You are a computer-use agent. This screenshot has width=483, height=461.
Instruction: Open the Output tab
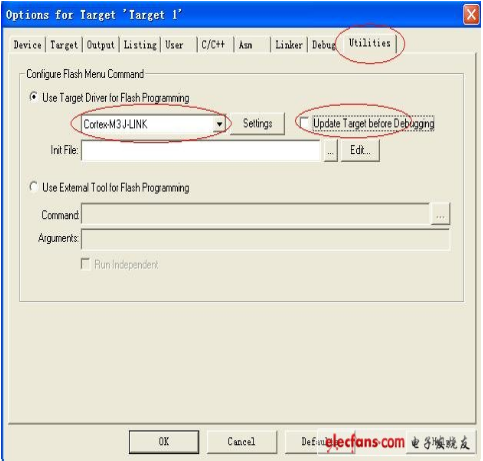tap(100, 45)
